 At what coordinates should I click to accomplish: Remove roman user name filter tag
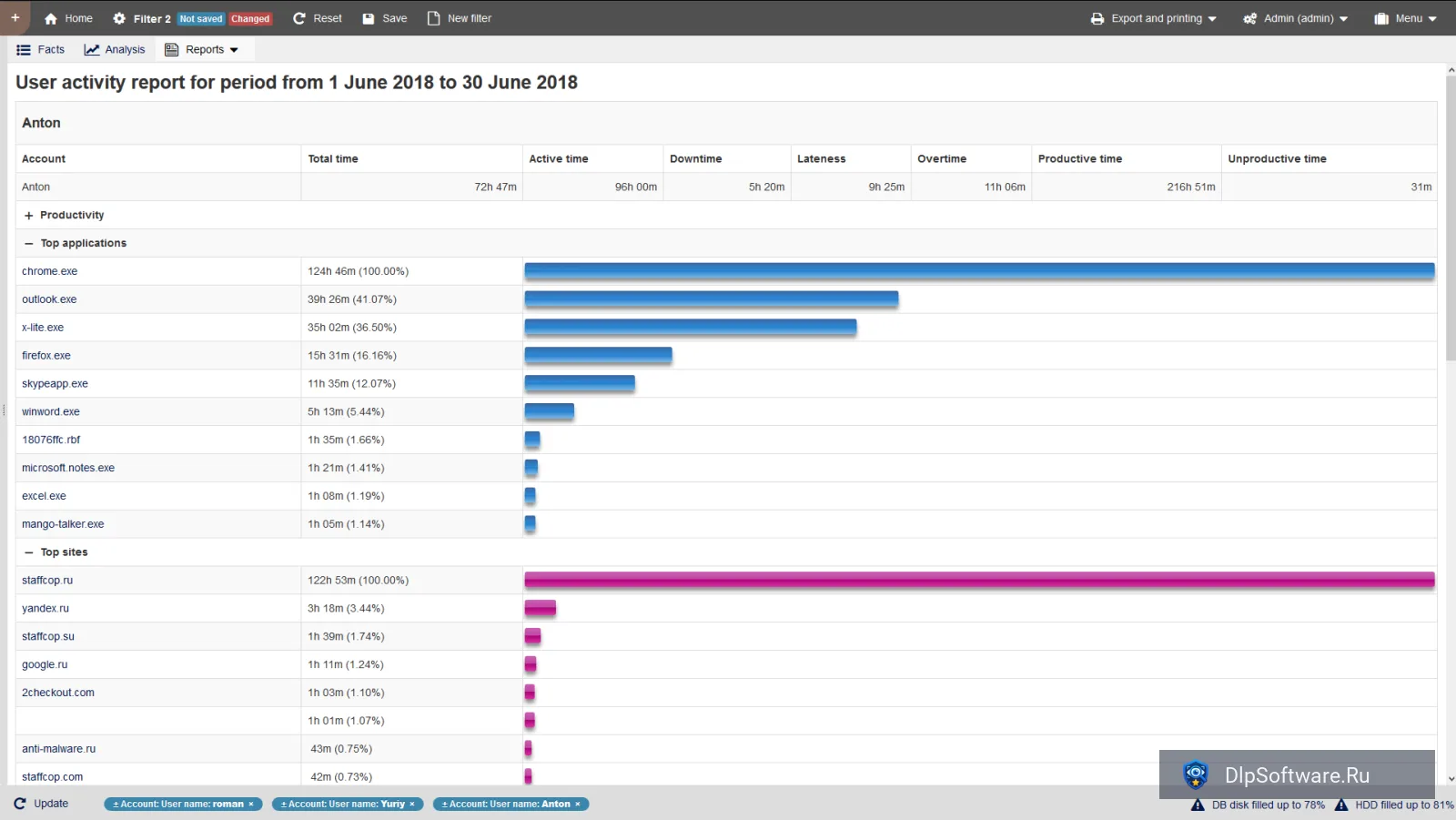pyautogui.click(x=251, y=805)
